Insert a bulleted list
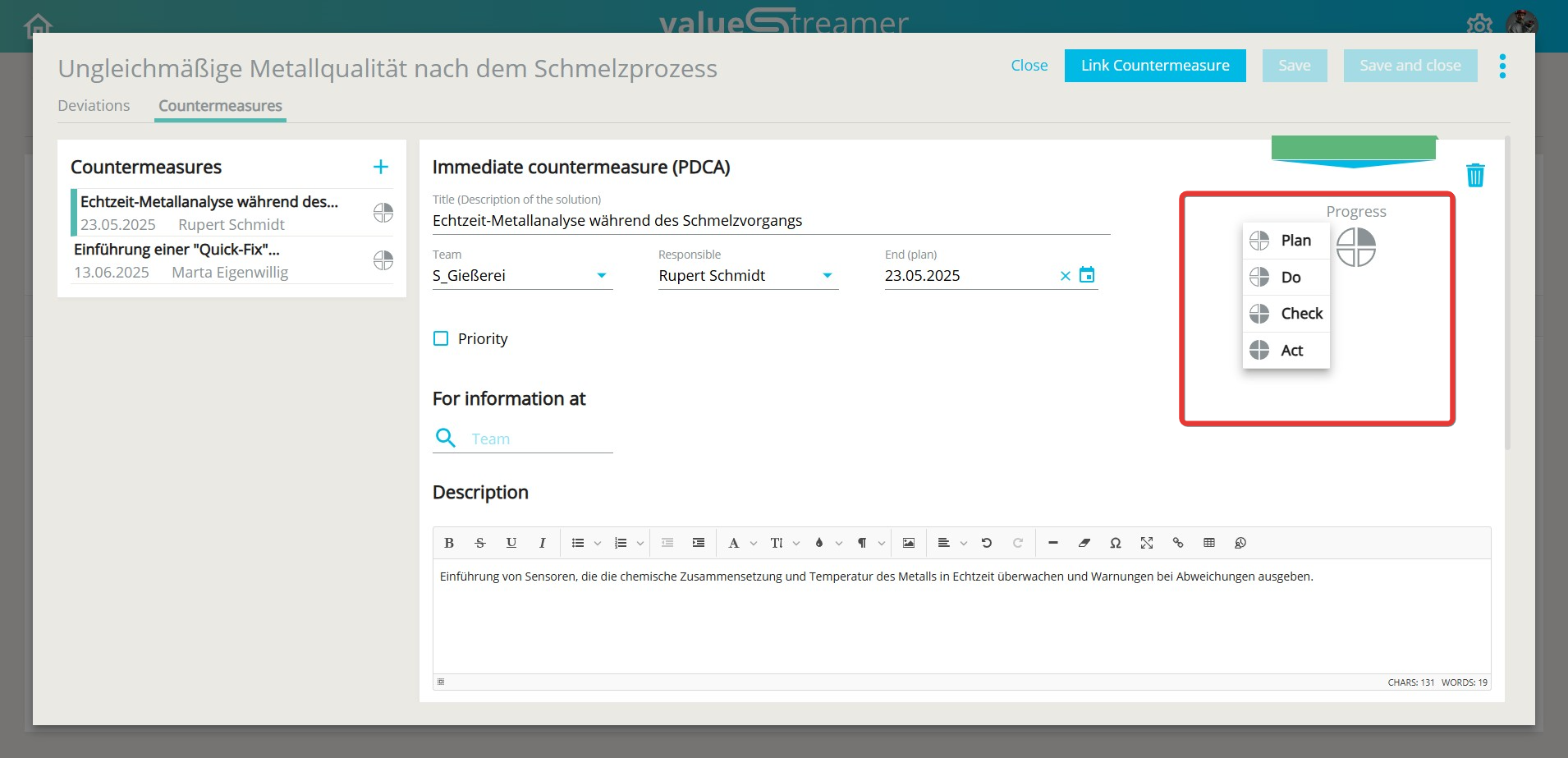This screenshot has height=758, width=1568. click(578, 543)
